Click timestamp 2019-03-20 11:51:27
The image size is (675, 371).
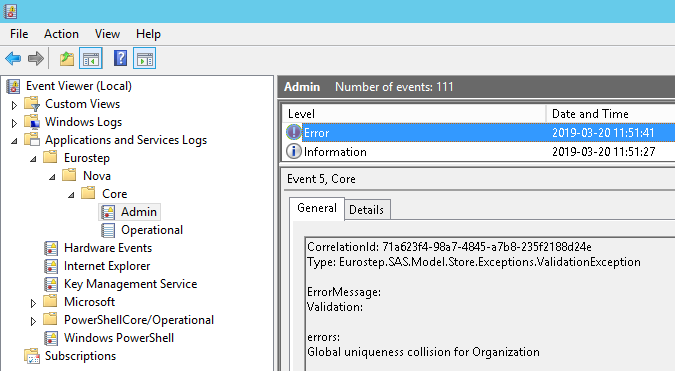(x=604, y=151)
